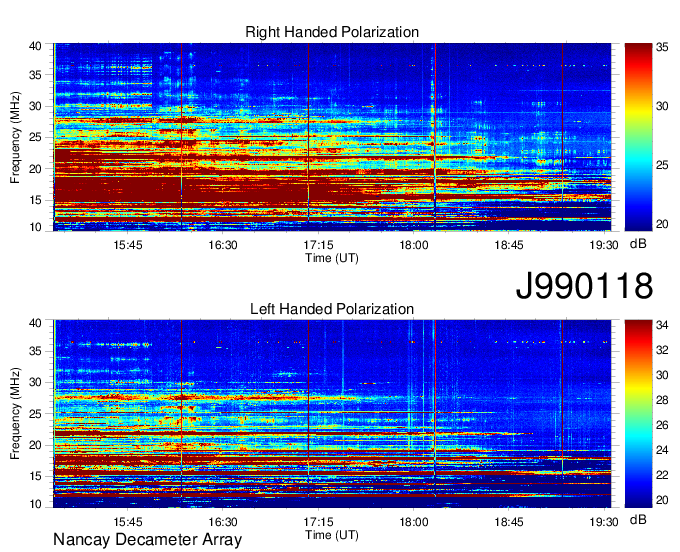
Task: Click the 18:45 tick label on the top plot
Action: (x=509, y=245)
